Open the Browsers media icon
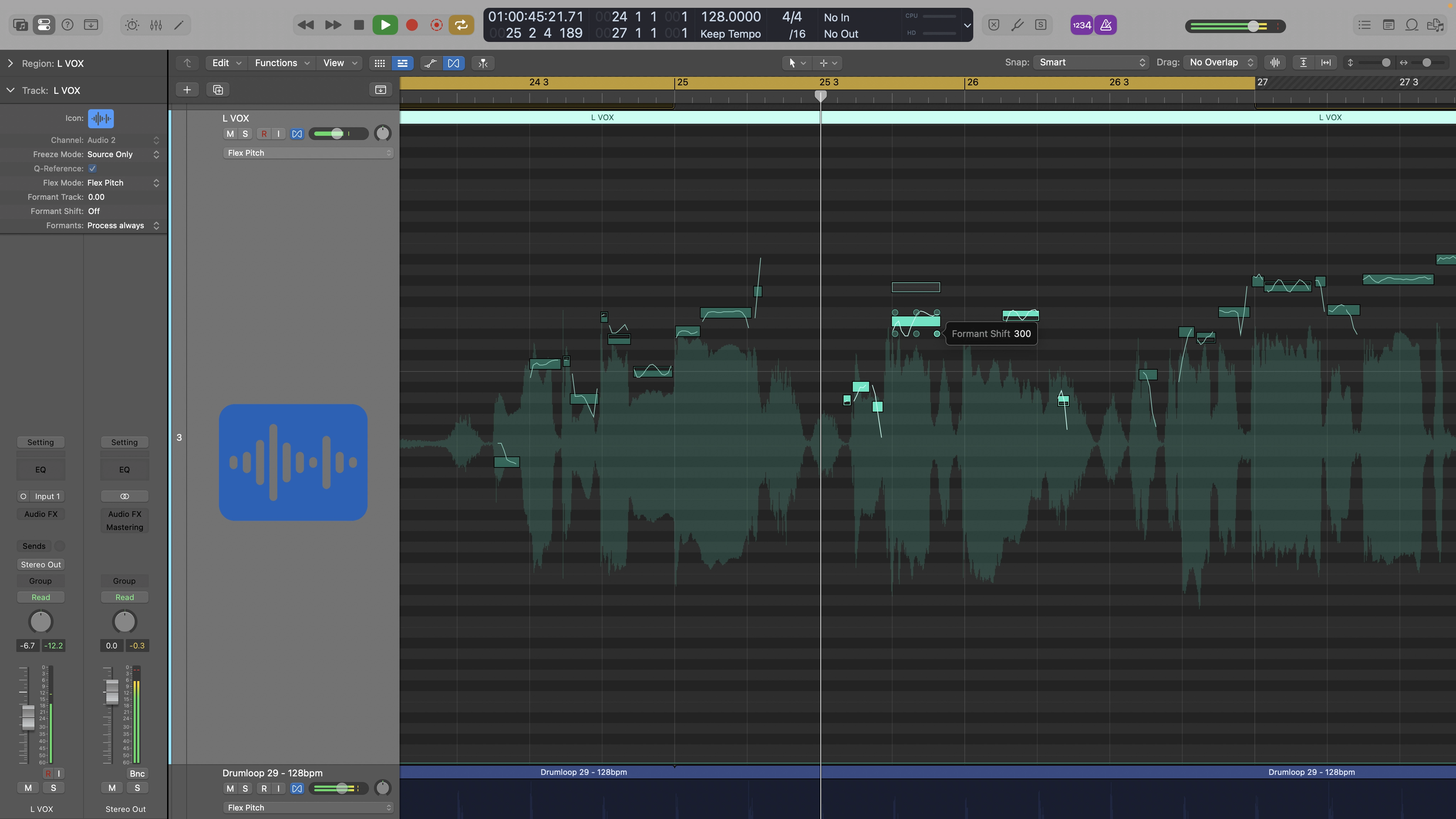The width and height of the screenshot is (1456, 819). (1435, 25)
